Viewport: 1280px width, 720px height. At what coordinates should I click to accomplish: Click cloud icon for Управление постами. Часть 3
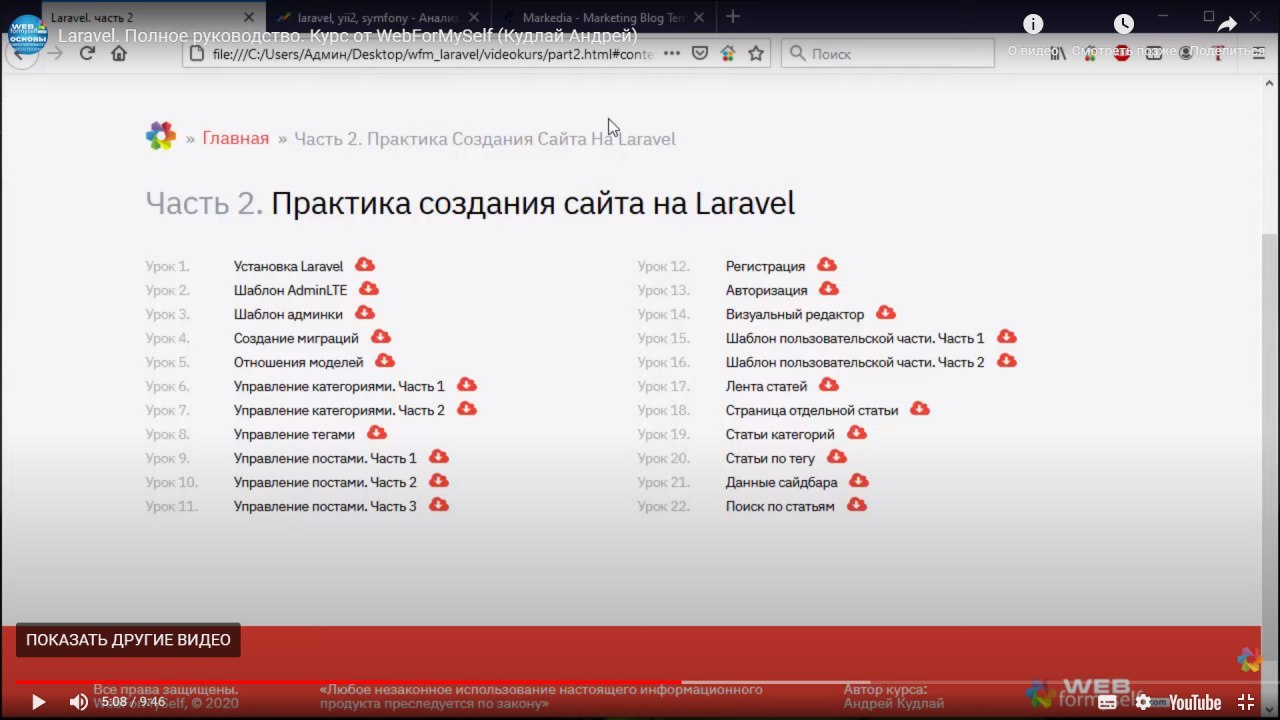pos(439,505)
